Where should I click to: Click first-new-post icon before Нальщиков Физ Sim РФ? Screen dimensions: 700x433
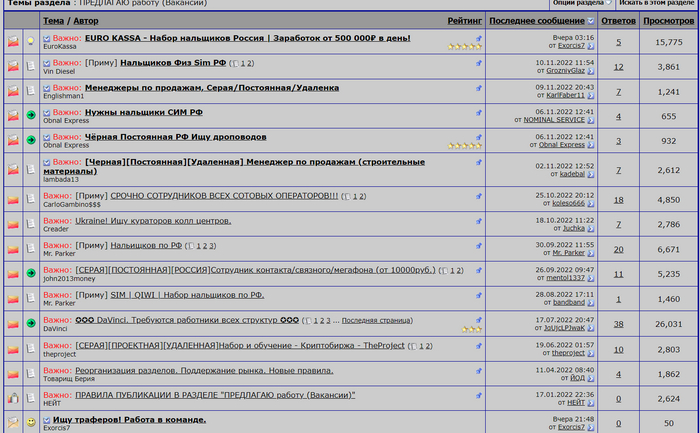(46, 63)
